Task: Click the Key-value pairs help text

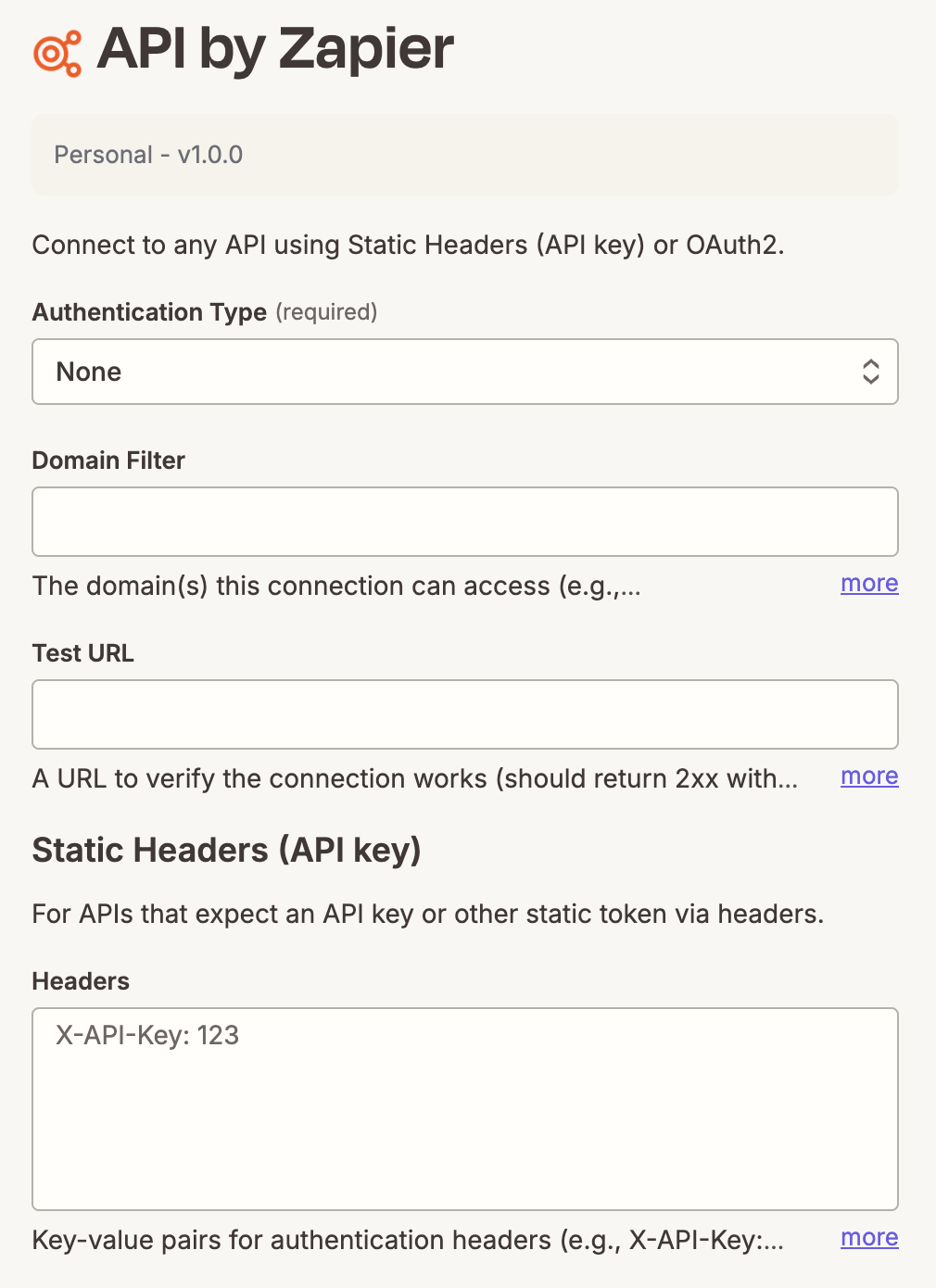Action: [408, 1241]
